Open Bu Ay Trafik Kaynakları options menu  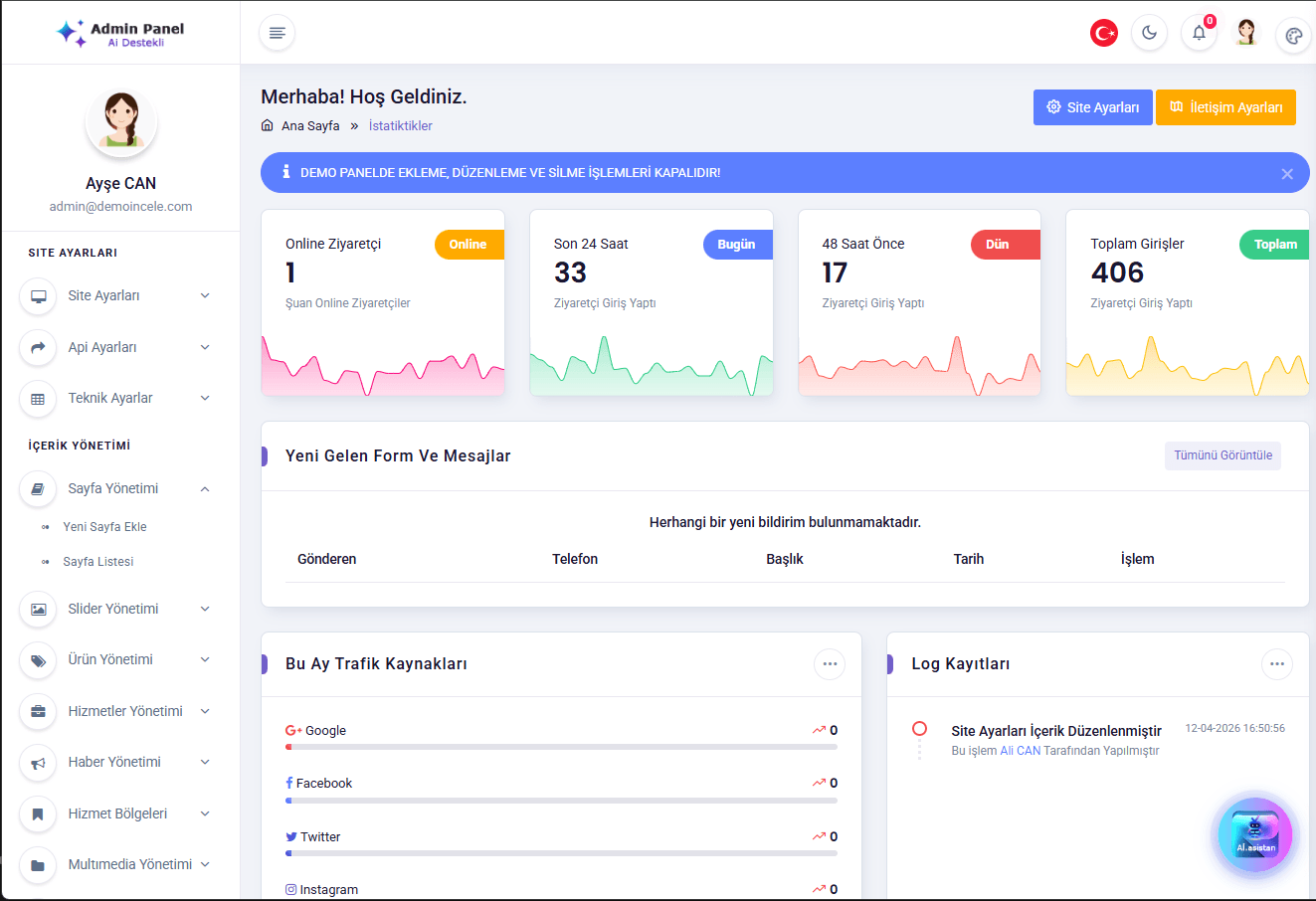click(x=830, y=664)
